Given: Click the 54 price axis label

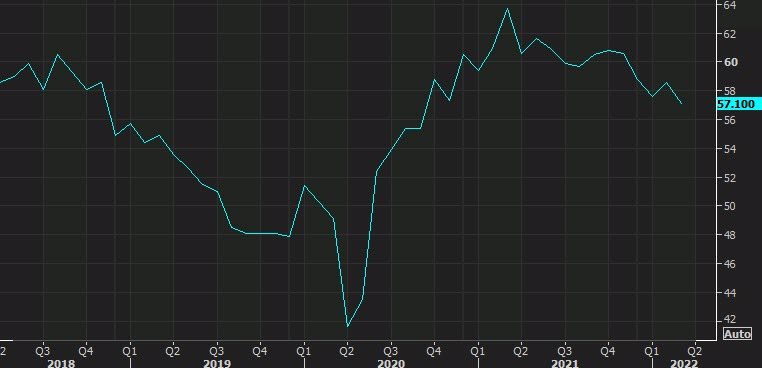Looking at the screenshot, I should click(x=730, y=149).
